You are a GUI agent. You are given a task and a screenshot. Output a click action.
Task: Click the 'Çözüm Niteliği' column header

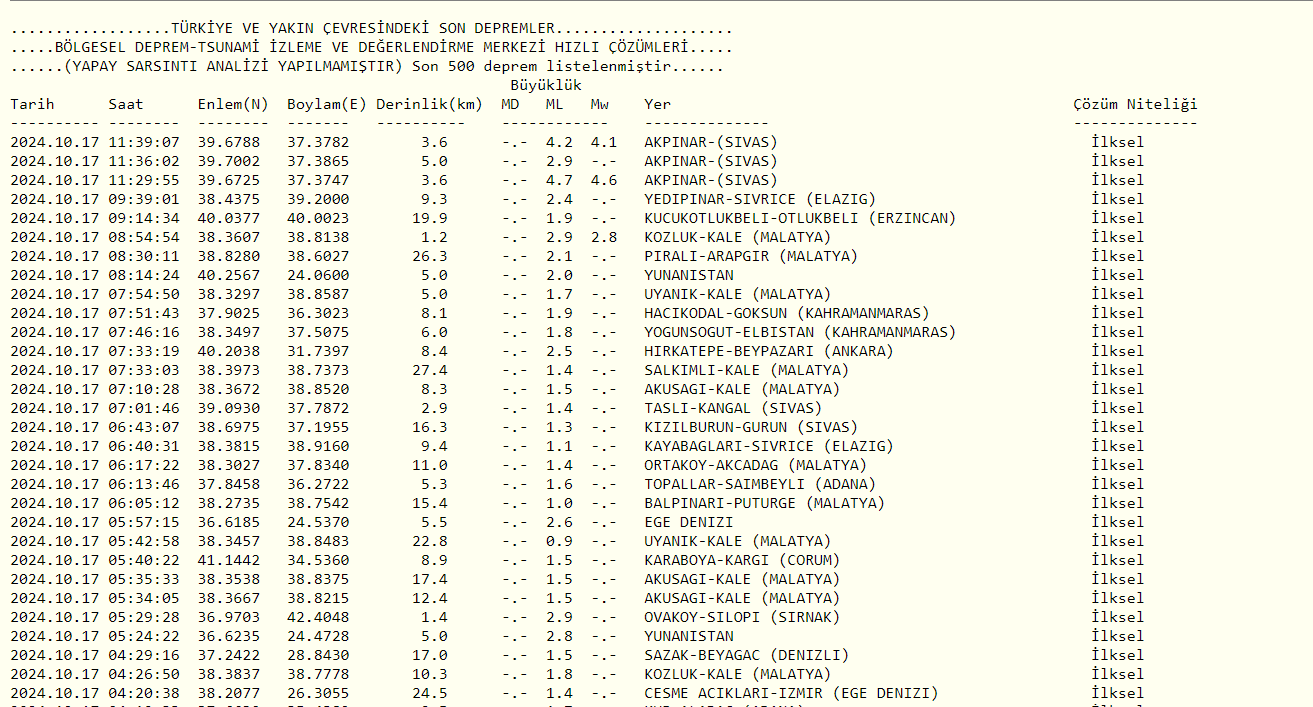pos(1134,104)
